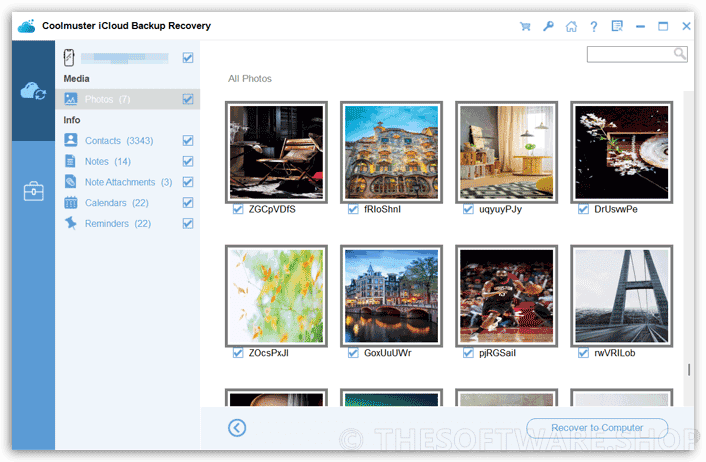
Task: Open the feedback notes icon in title bar
Action: coord(617,26)
